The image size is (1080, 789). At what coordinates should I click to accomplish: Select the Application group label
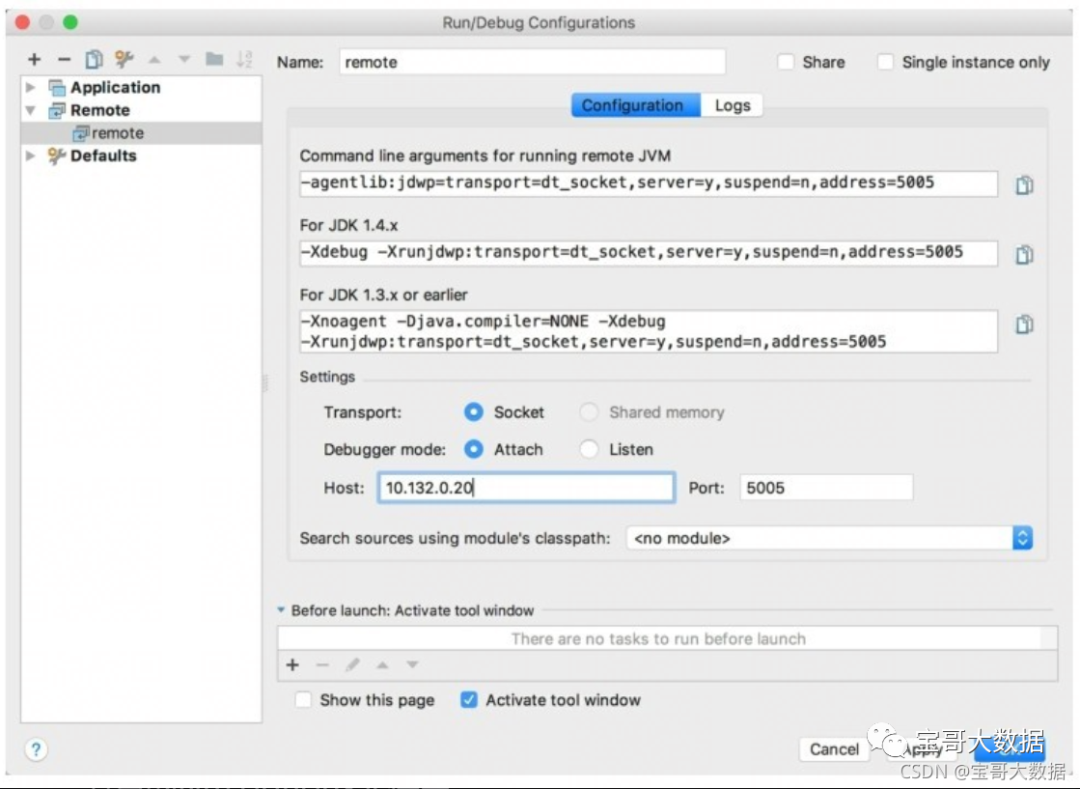(115, 87)
